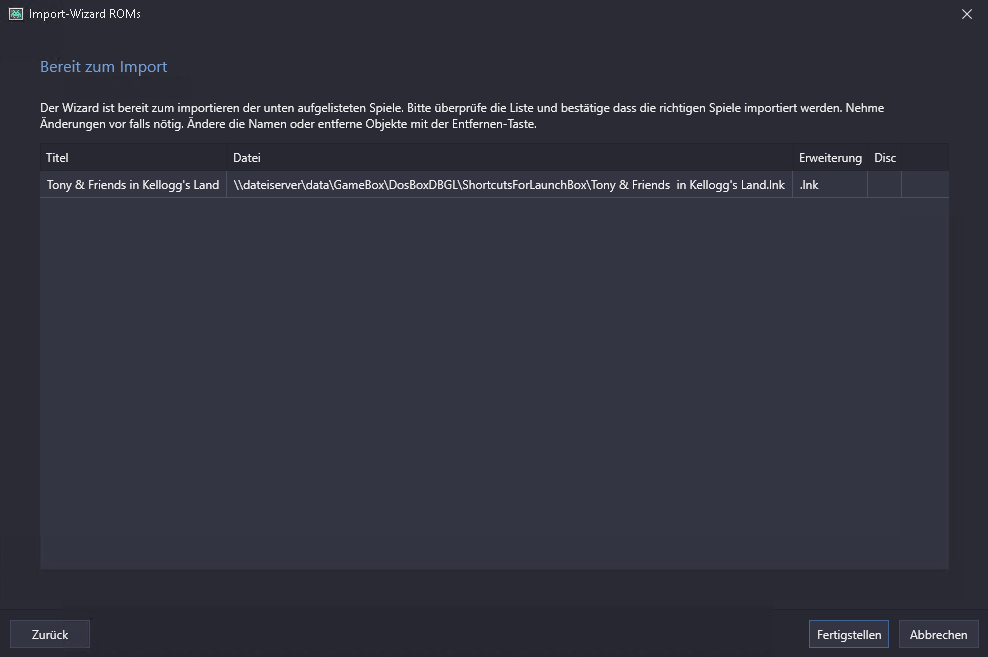Sort by the Erweiterung column header

pos(830,158)
